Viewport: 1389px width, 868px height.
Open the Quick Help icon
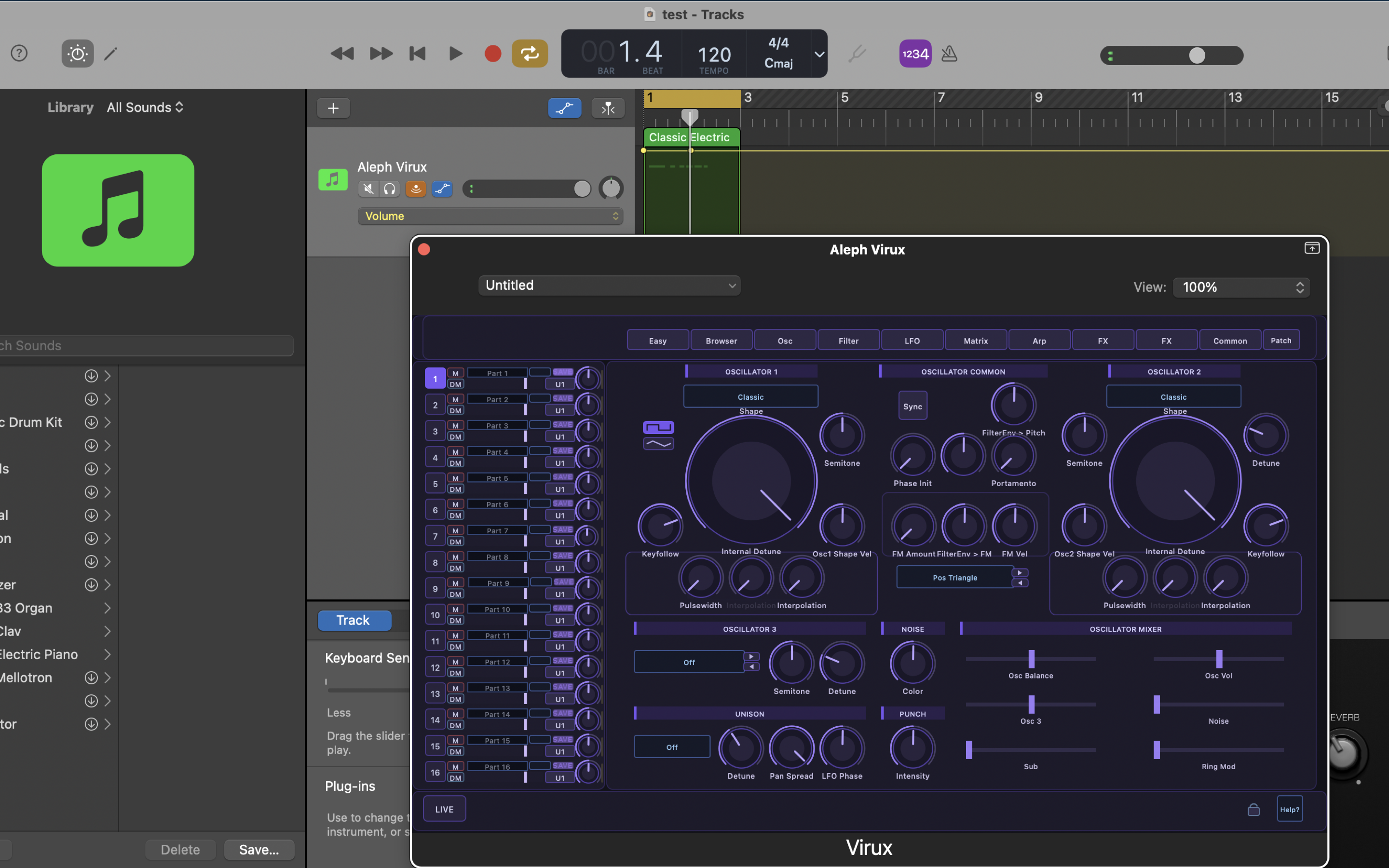pos(19,54)
